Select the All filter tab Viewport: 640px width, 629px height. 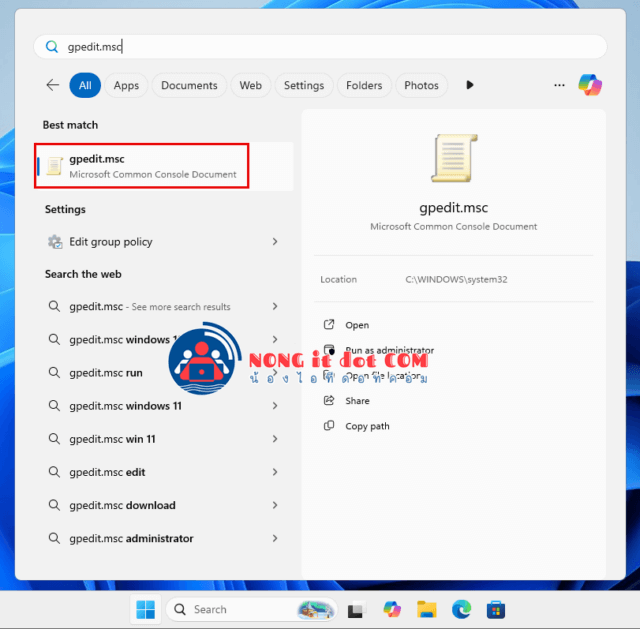point(85,85)
